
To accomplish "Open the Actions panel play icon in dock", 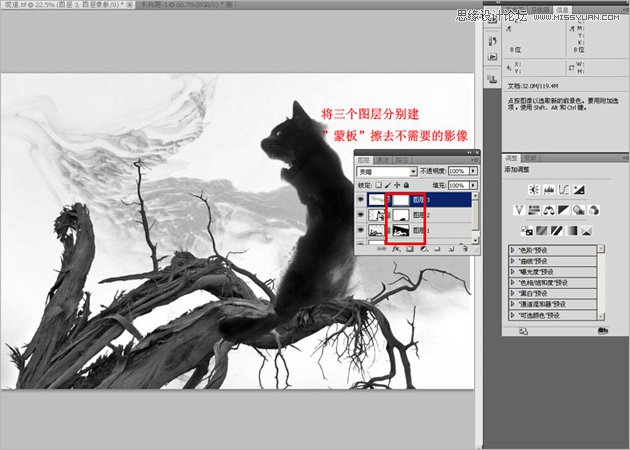I will tap(493, 57).
